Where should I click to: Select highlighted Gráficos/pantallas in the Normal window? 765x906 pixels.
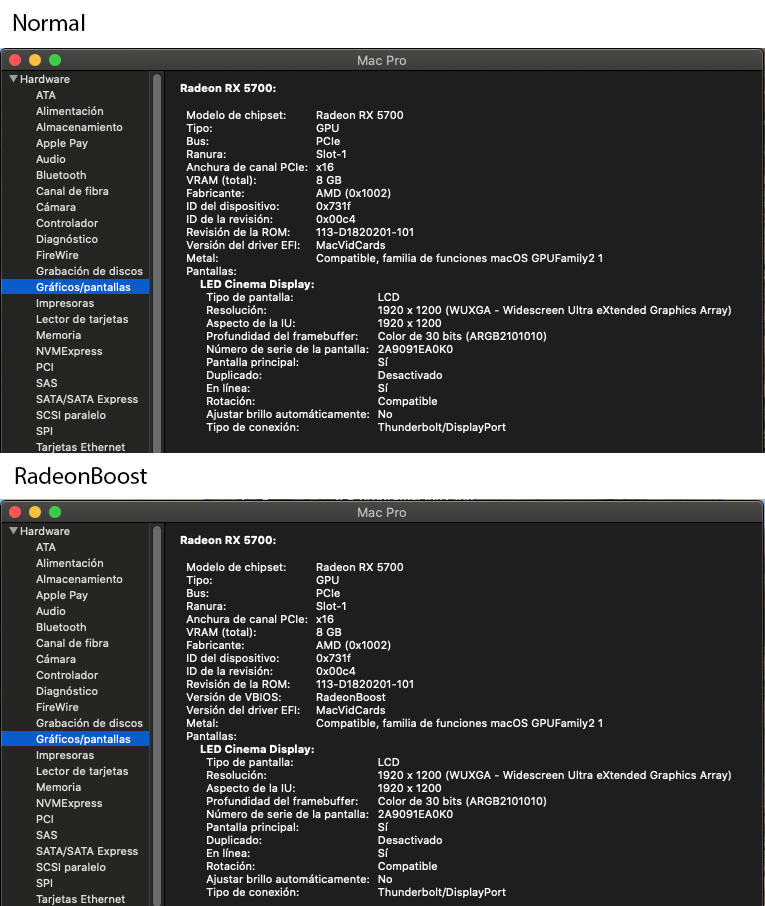[75, 287]
